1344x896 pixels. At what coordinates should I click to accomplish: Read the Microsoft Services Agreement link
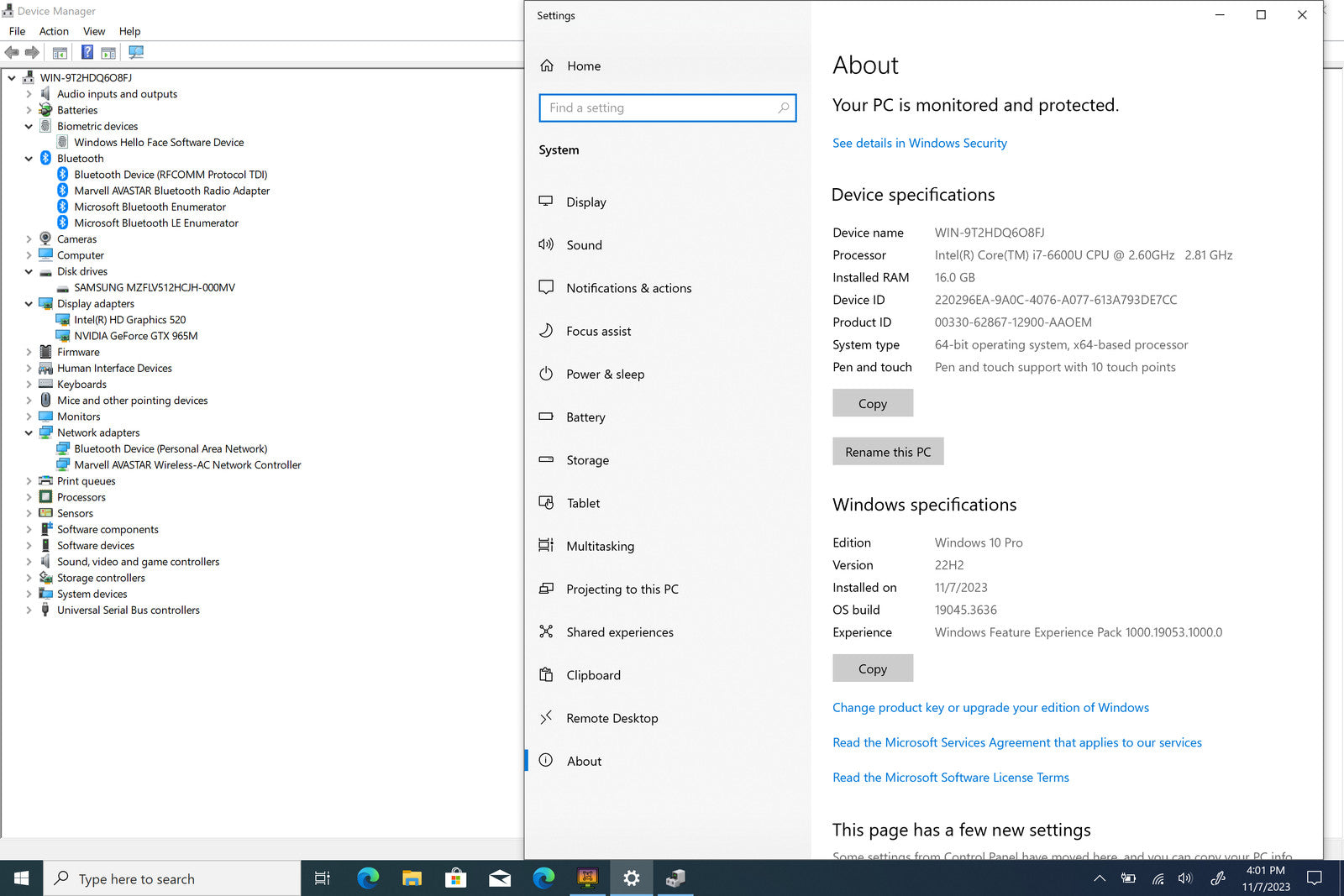pos(1017,742)
